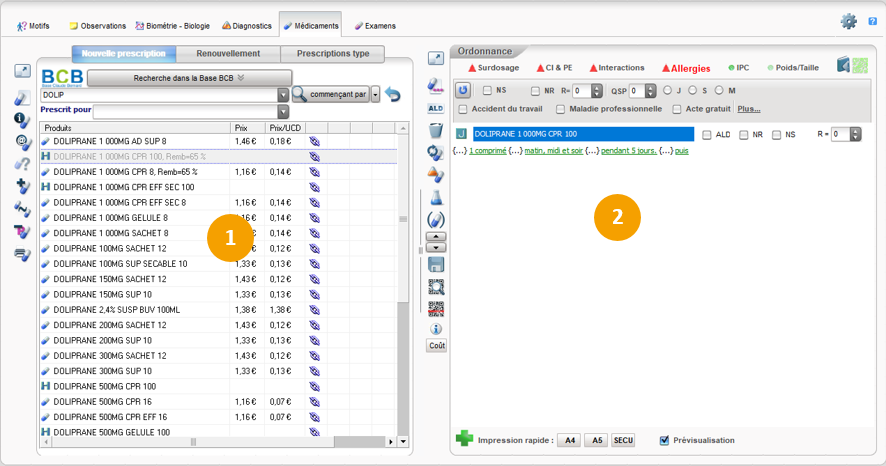This screenshot has width=886, height=466.
Task: Click the blue help question mark icon
Action: (x=872, y=21)
